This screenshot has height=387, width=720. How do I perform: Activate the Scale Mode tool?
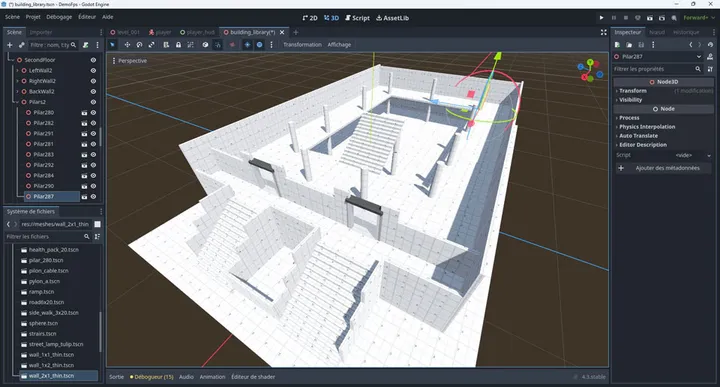[152, 45]
